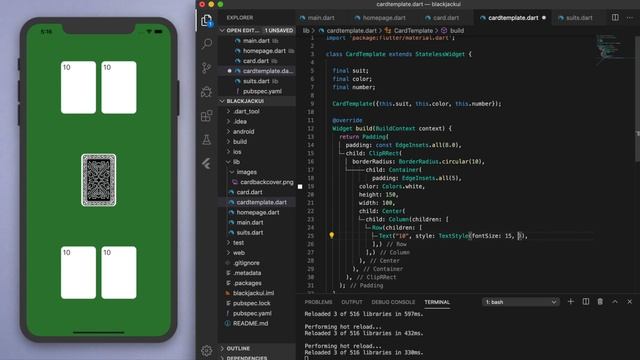Expand the ios folder

(257, 151)
